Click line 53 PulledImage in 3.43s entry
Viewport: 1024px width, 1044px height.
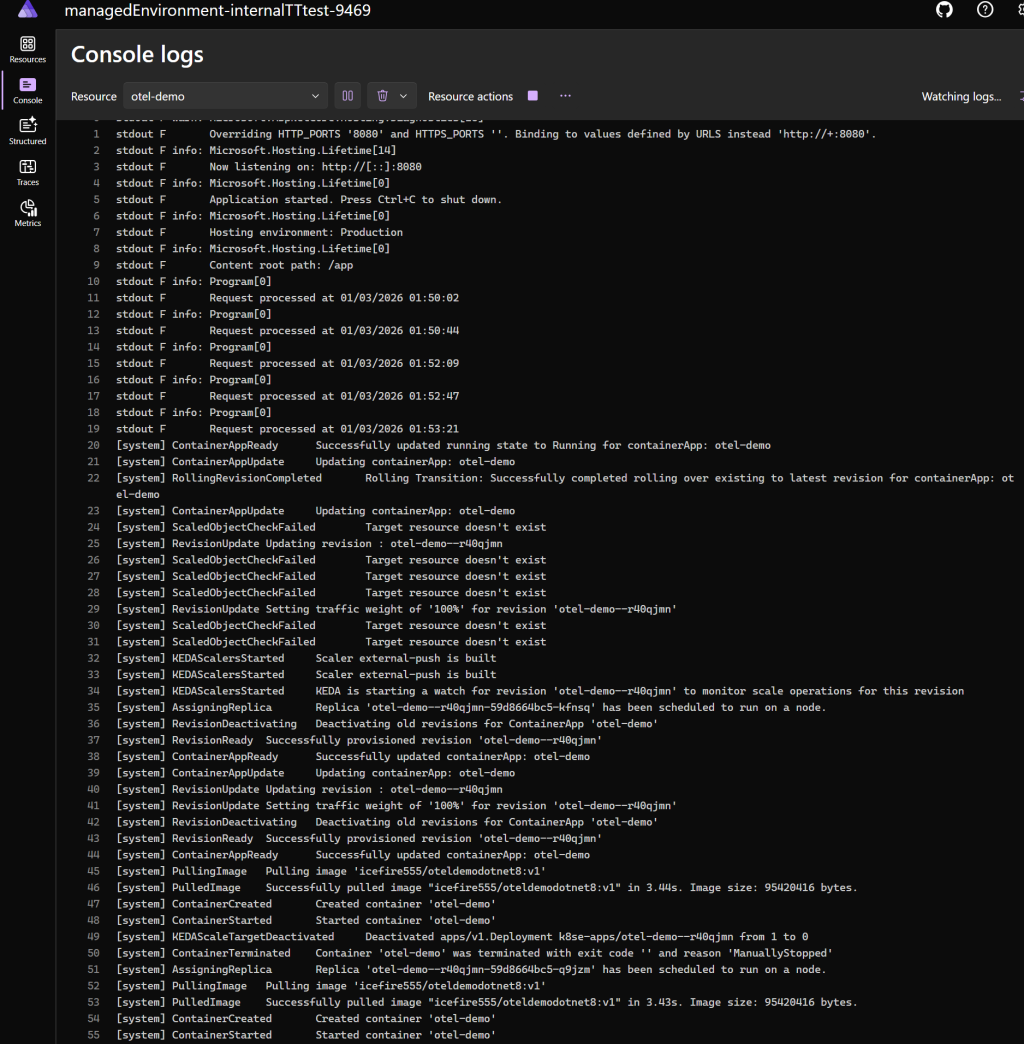pyautogui.click(x=487, y=1002)
